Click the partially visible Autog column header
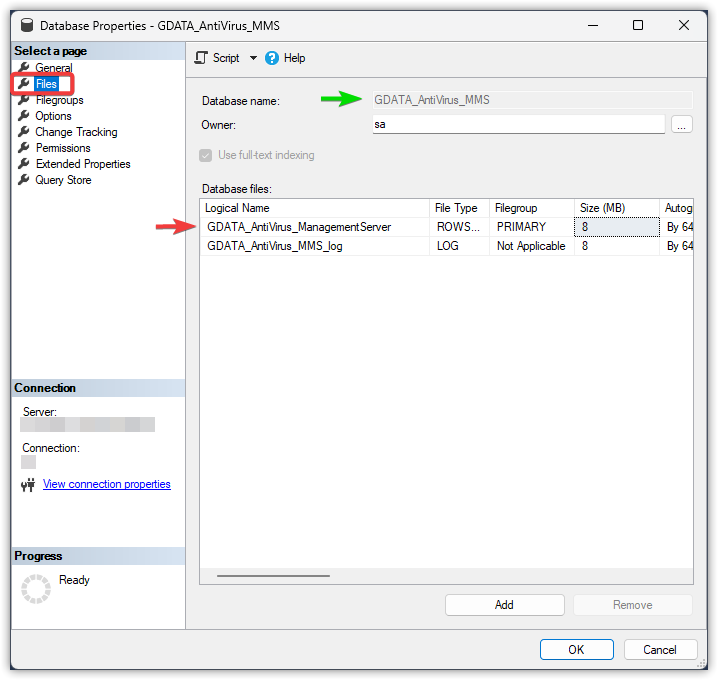This screenshot has width=718, height=680. point(676,208)
